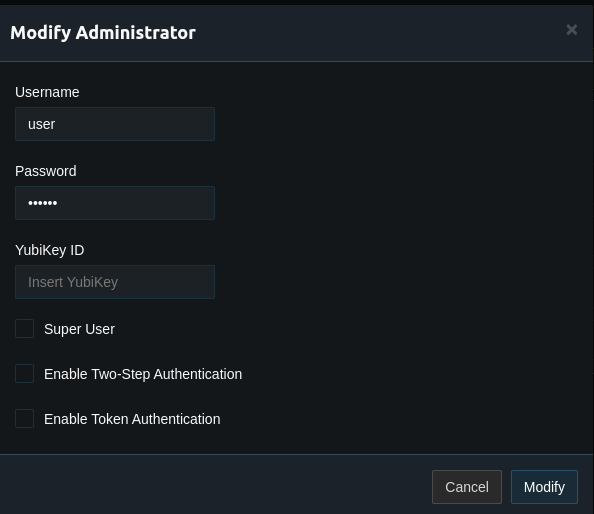Click the YubiKey ID label
Image resolution: width=594 pixels, height=514 pixels.
(x=50, y=250)
